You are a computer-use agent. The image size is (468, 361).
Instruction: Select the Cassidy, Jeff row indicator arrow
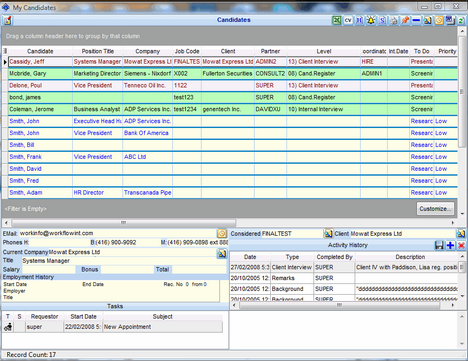coord(5,62)
